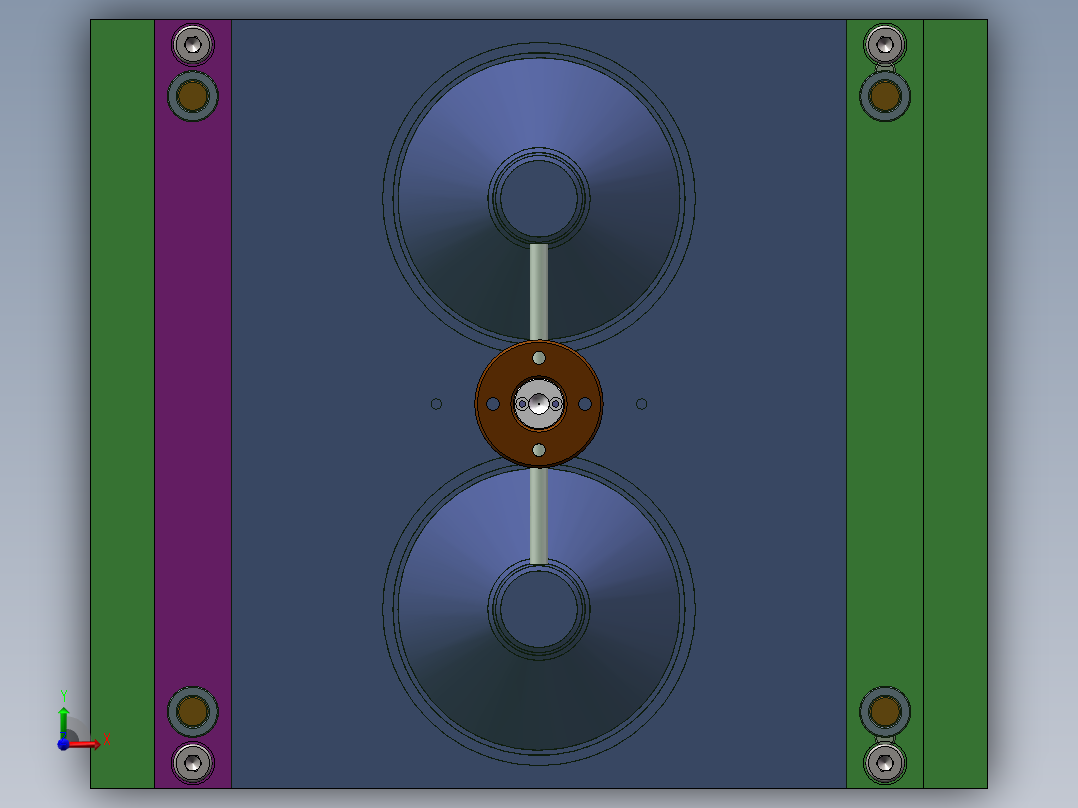Click the small hole left of the brown flange

tap(437, 404)
